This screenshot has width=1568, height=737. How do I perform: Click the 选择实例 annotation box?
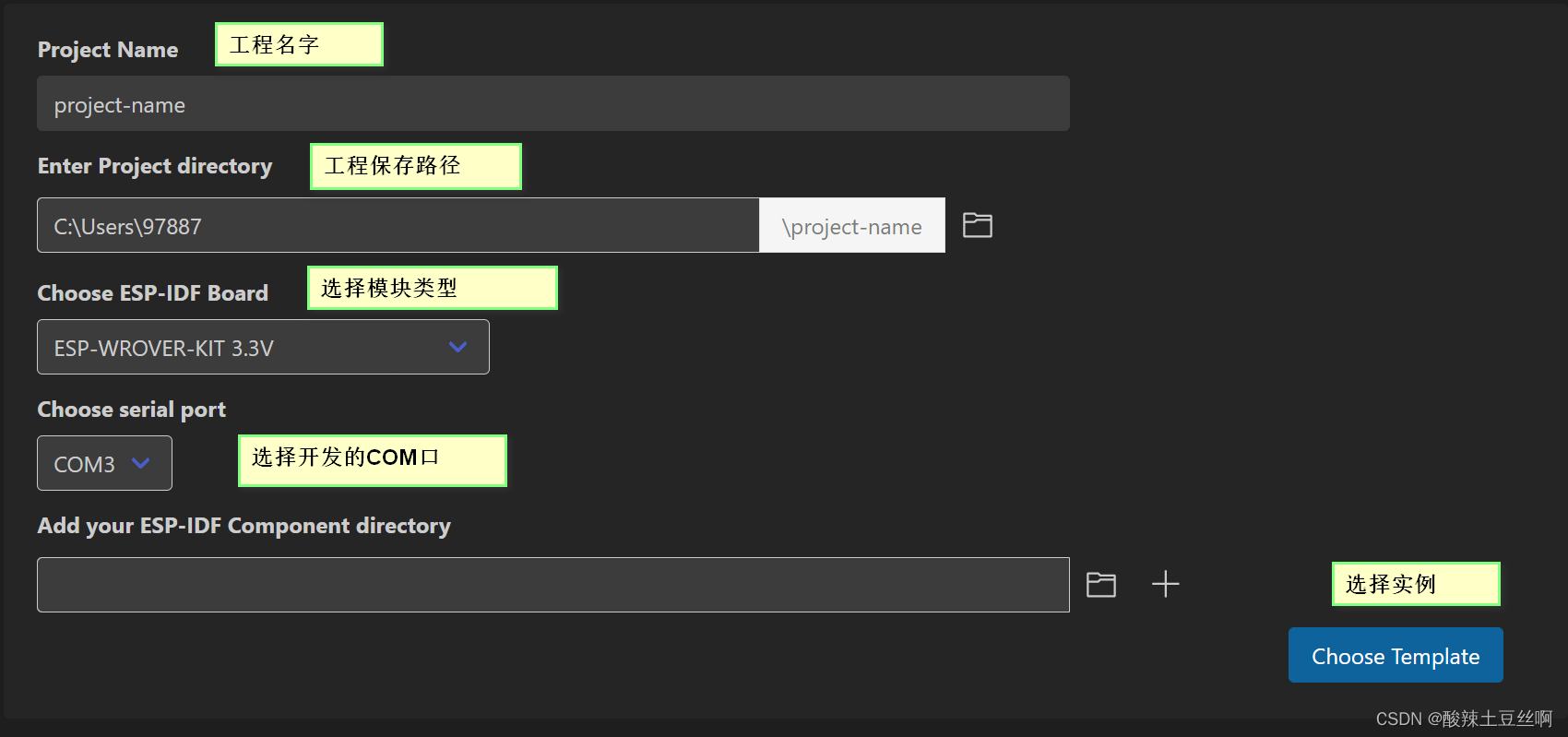click(x=1415, y=583)
